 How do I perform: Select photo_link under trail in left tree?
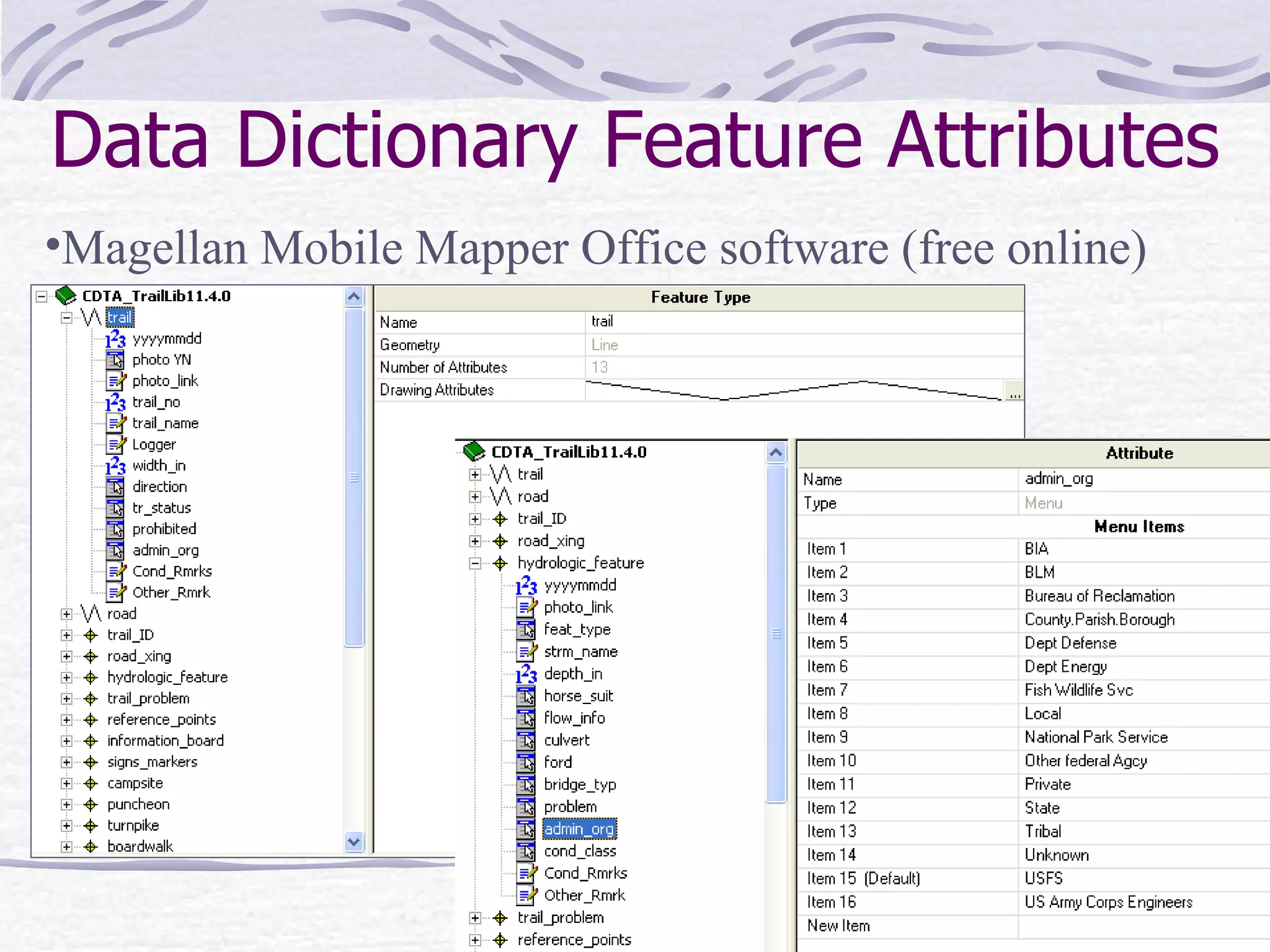165,381
